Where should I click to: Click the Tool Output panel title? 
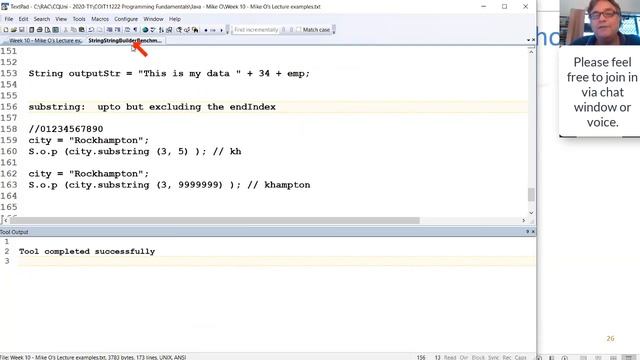(x=14, y=232)
